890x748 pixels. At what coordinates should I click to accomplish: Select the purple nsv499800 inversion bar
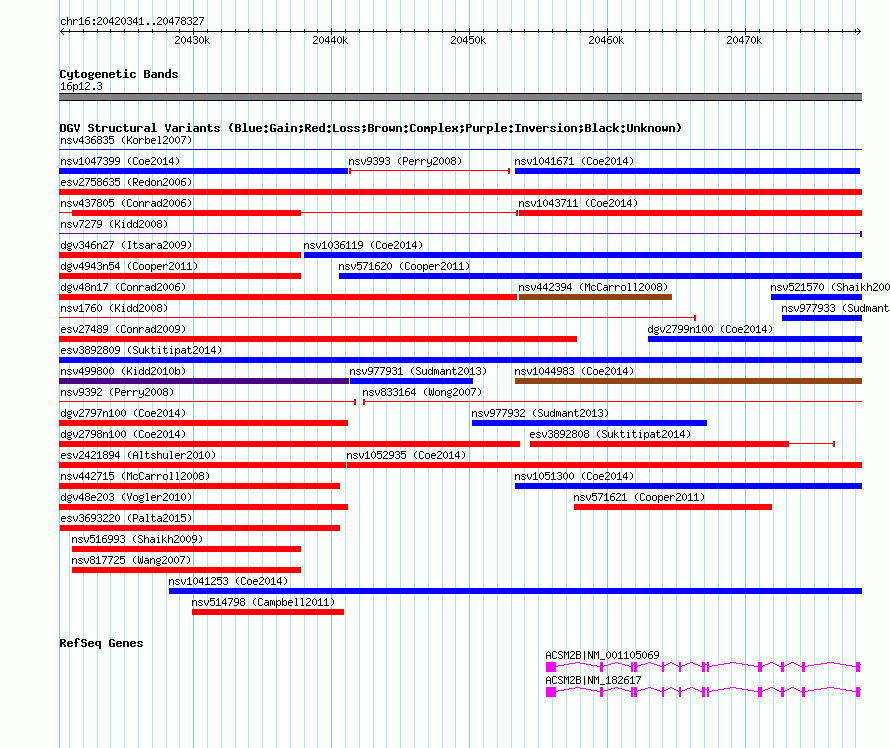pyautogui.click(x=204, y=381)
